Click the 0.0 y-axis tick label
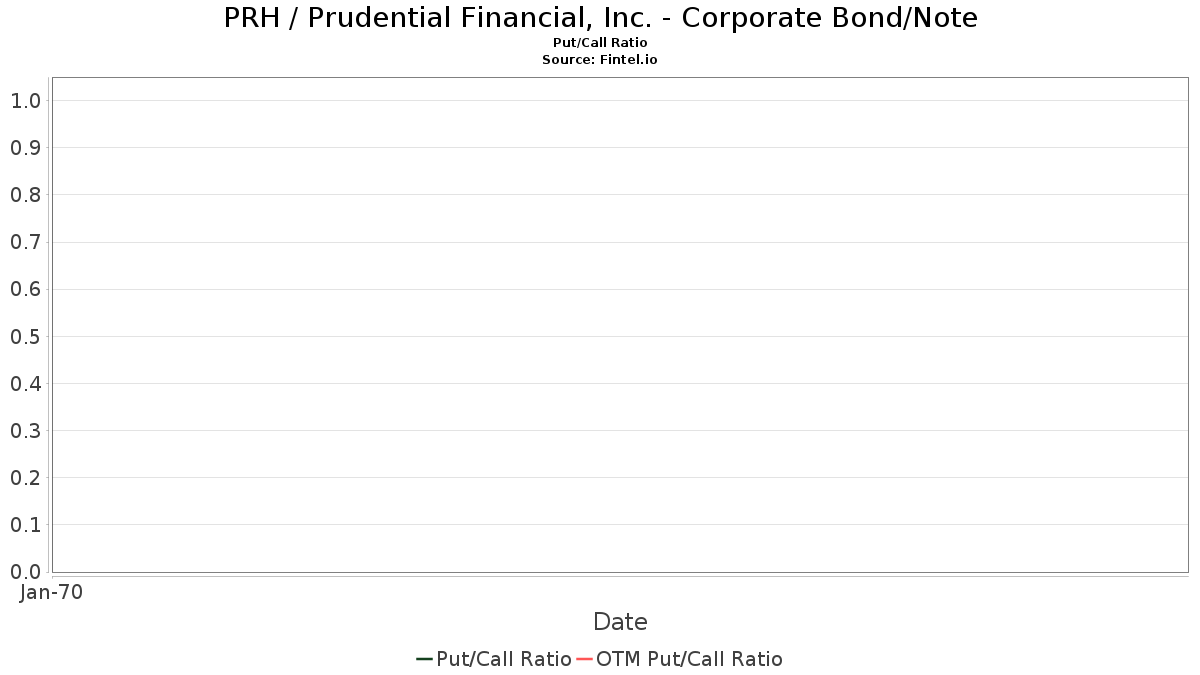 [25, 571]
